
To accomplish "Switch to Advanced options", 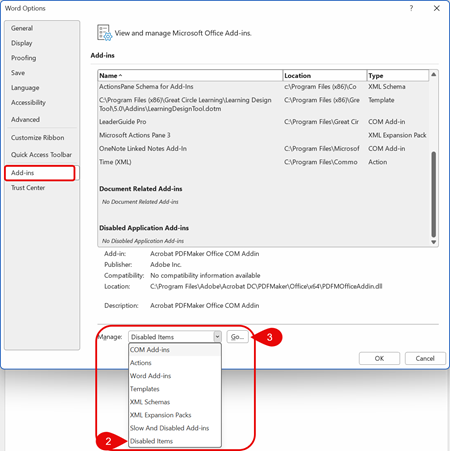I will click(25, 119).
